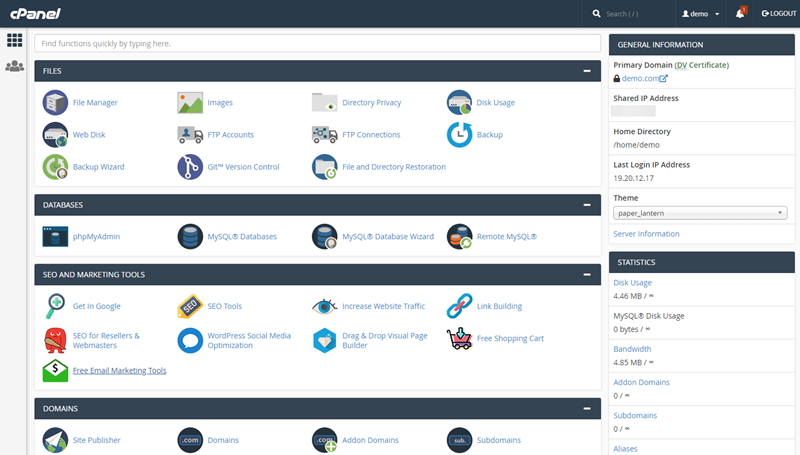The height and width of the screenshot is (455, 800).
Task: Click the MySQL Databases icon
Action: coord(190,237)
